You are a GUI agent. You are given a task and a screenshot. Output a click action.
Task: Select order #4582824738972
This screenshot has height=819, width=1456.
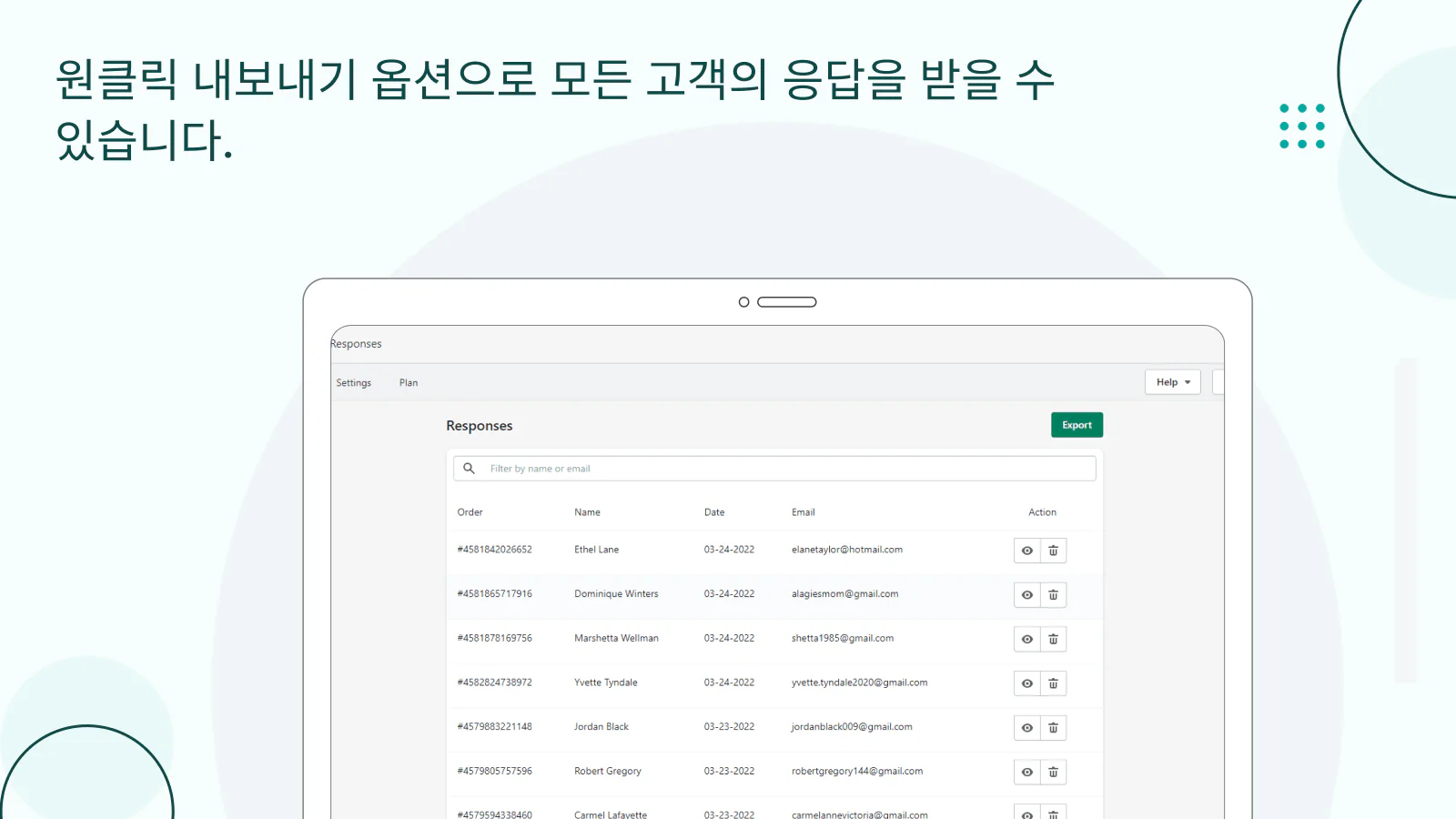point(494,682)
